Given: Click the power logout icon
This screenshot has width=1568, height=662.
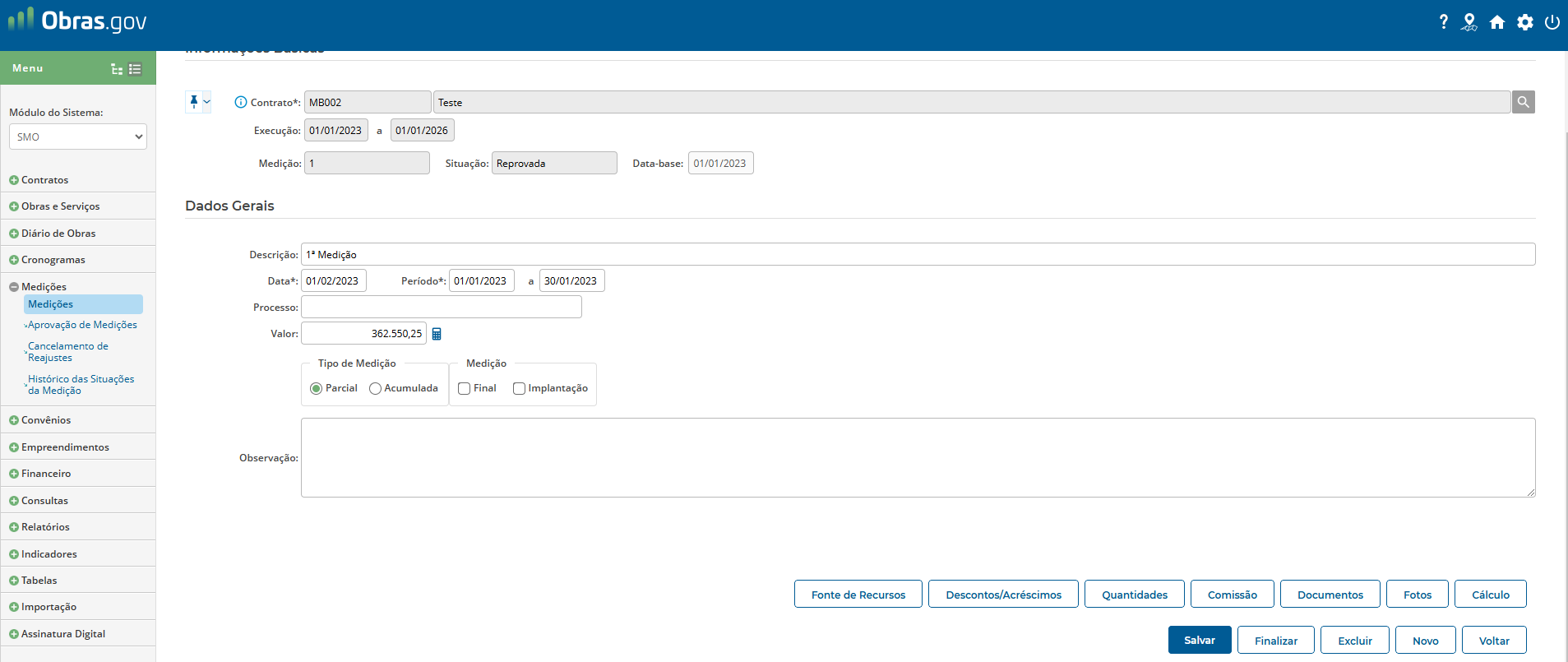Looking at the screenshot, I should point(1552,22).
